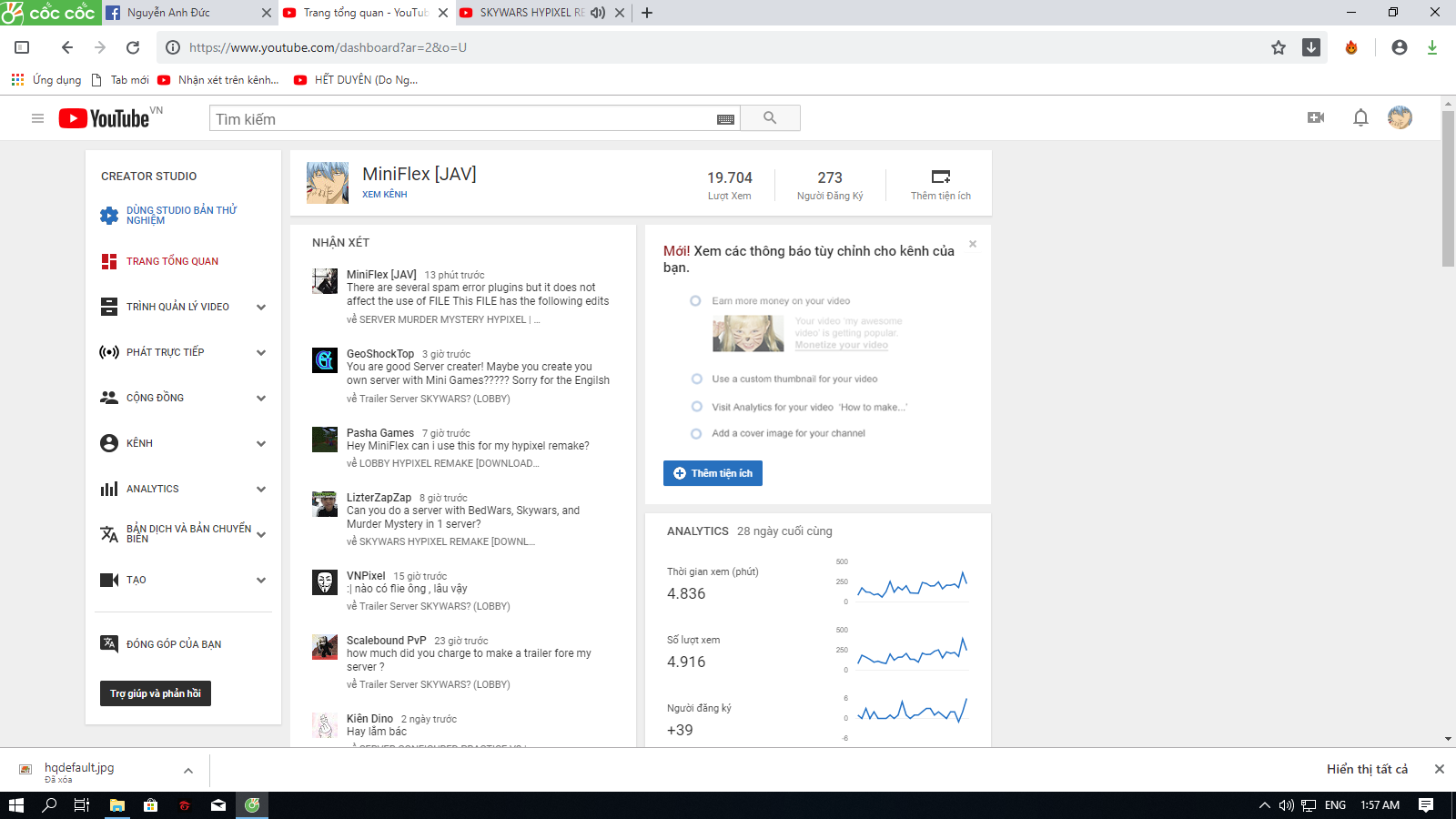Open the Monetize your video link
1456x819 pixels.
pyautogui.click(x=841, y=345)
